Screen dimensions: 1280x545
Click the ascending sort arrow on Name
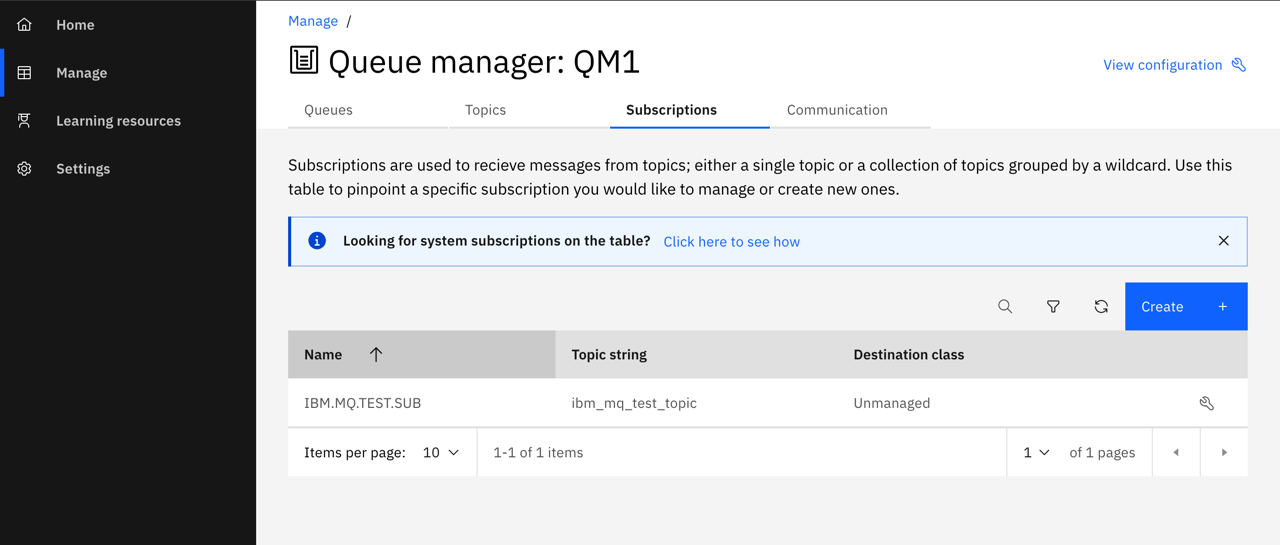coord(376,355)
